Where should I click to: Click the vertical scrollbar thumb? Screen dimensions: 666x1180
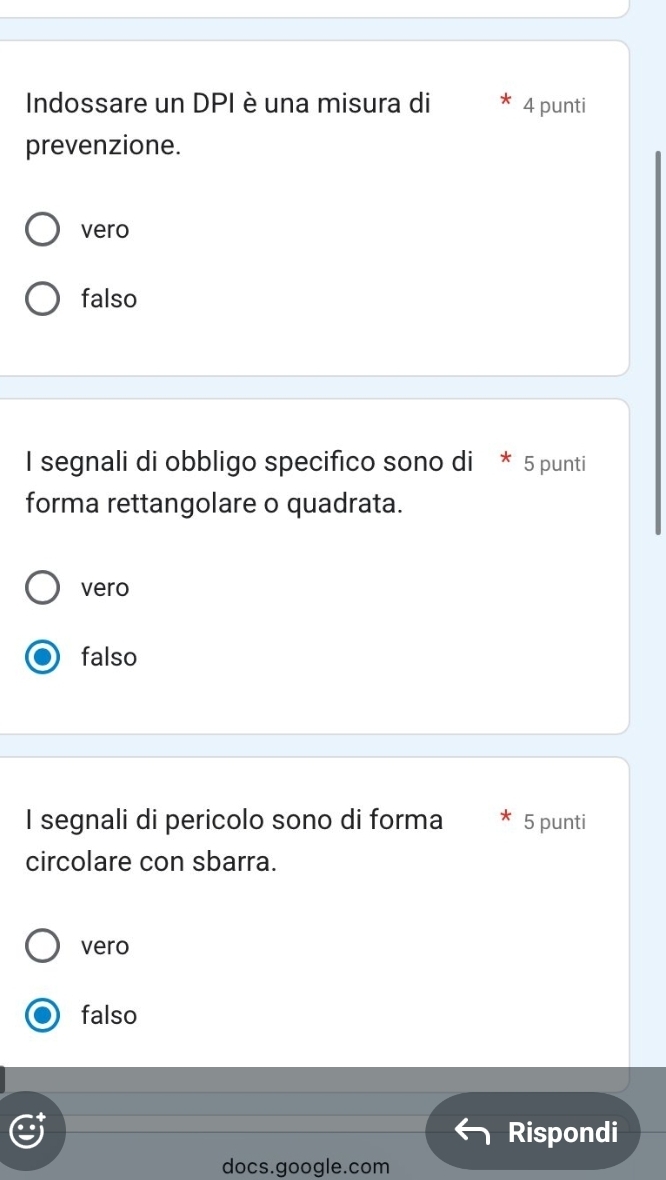coord(658,340)
